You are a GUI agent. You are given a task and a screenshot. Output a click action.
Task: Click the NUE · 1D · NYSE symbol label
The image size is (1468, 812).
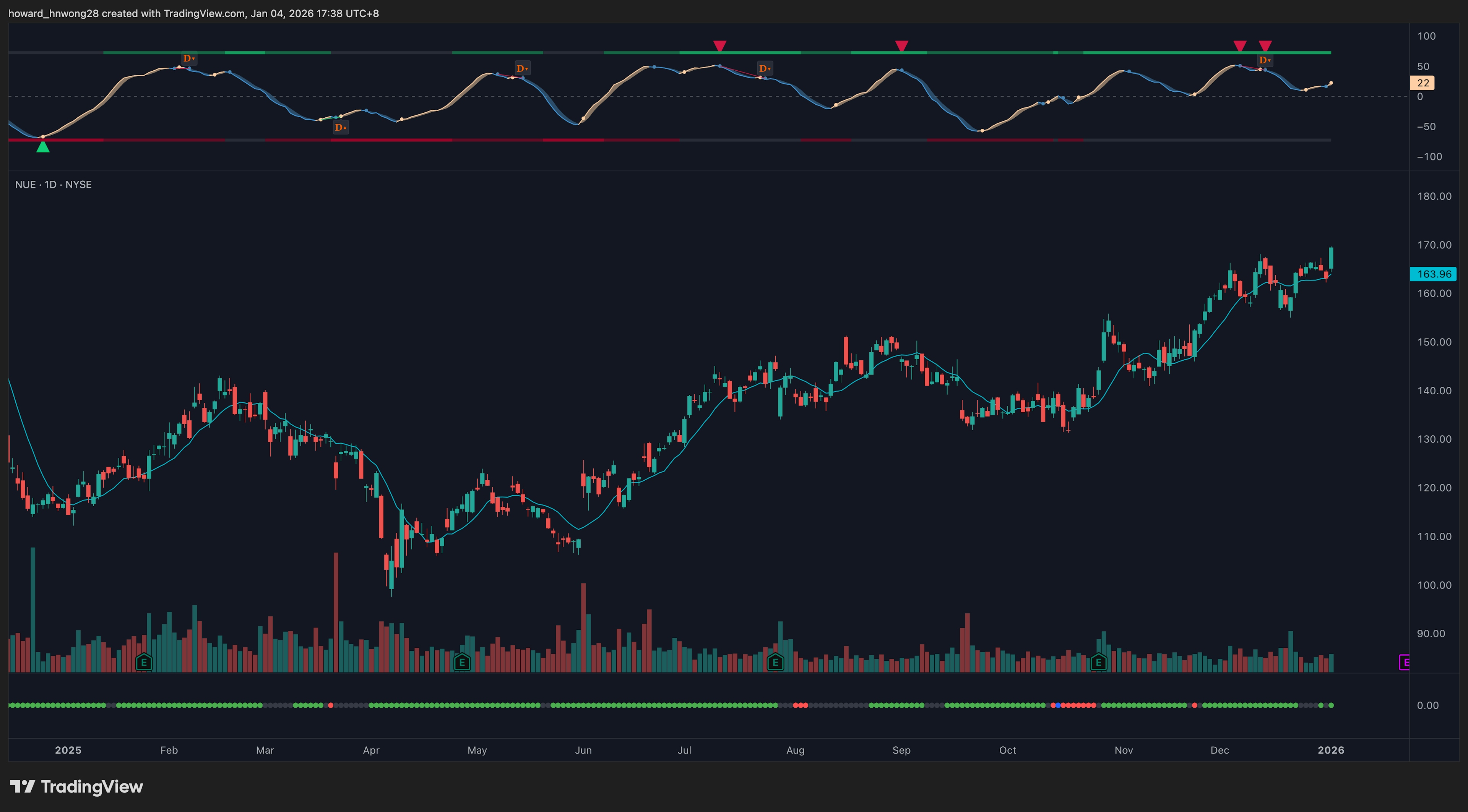(x=53, y=185)
